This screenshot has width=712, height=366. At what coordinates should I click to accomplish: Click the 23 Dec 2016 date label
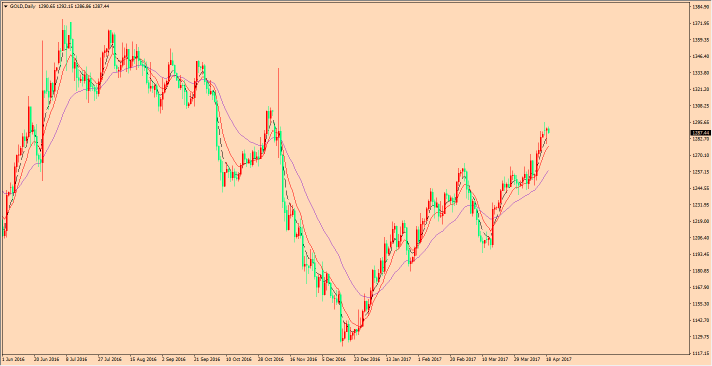click(x=367, y=359)
